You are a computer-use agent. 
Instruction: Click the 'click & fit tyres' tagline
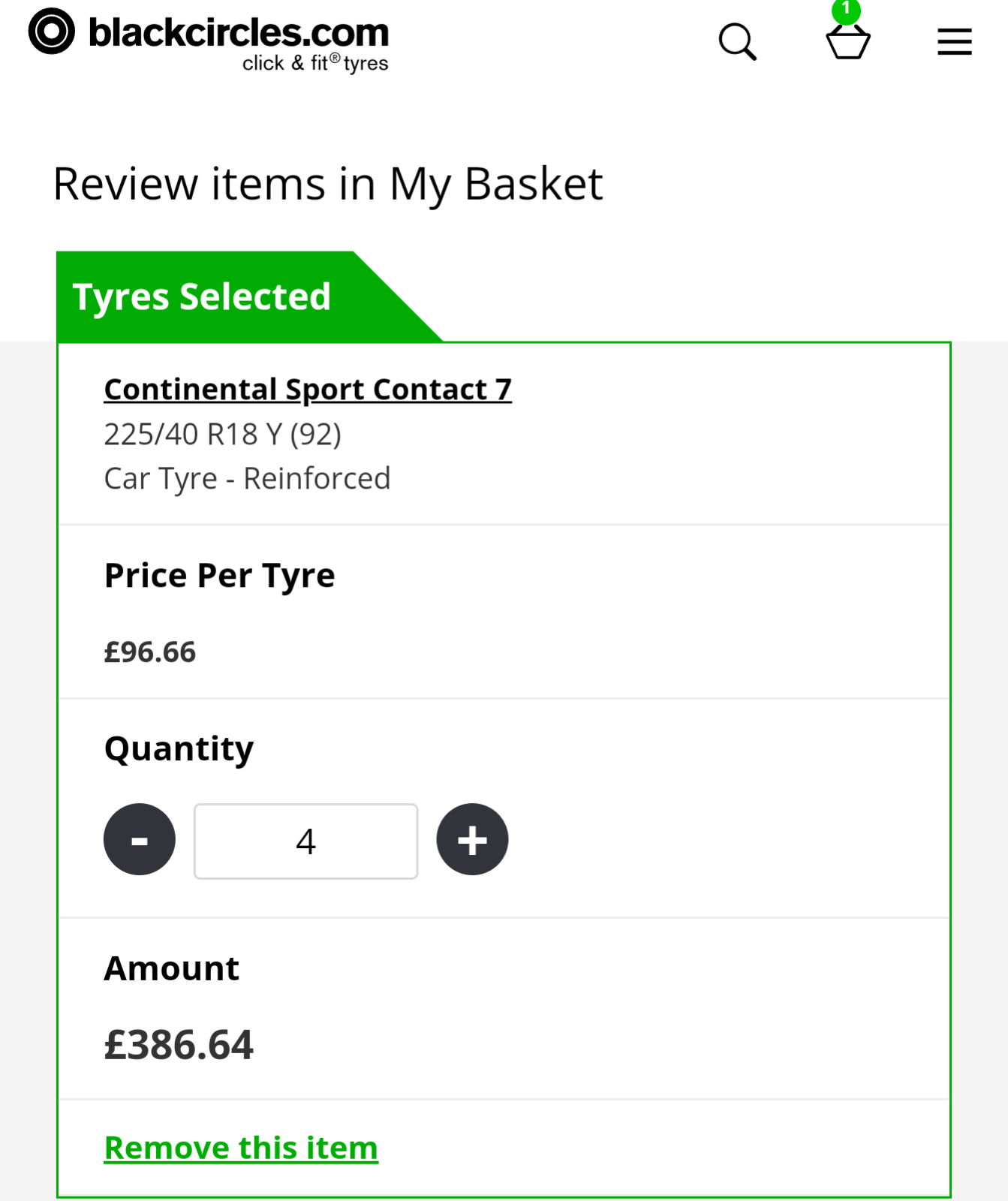tap(315, 63)
